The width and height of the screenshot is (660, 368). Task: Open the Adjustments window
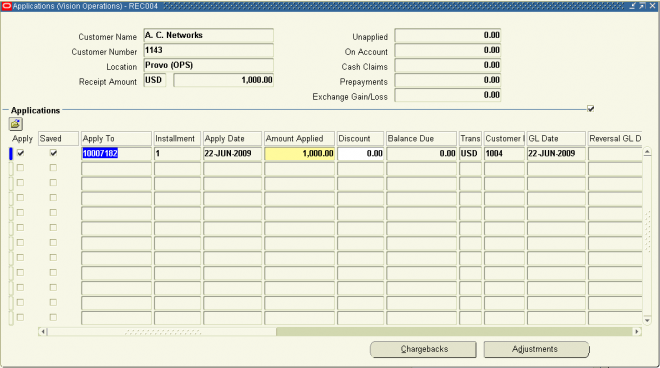[x=536, y=349]
